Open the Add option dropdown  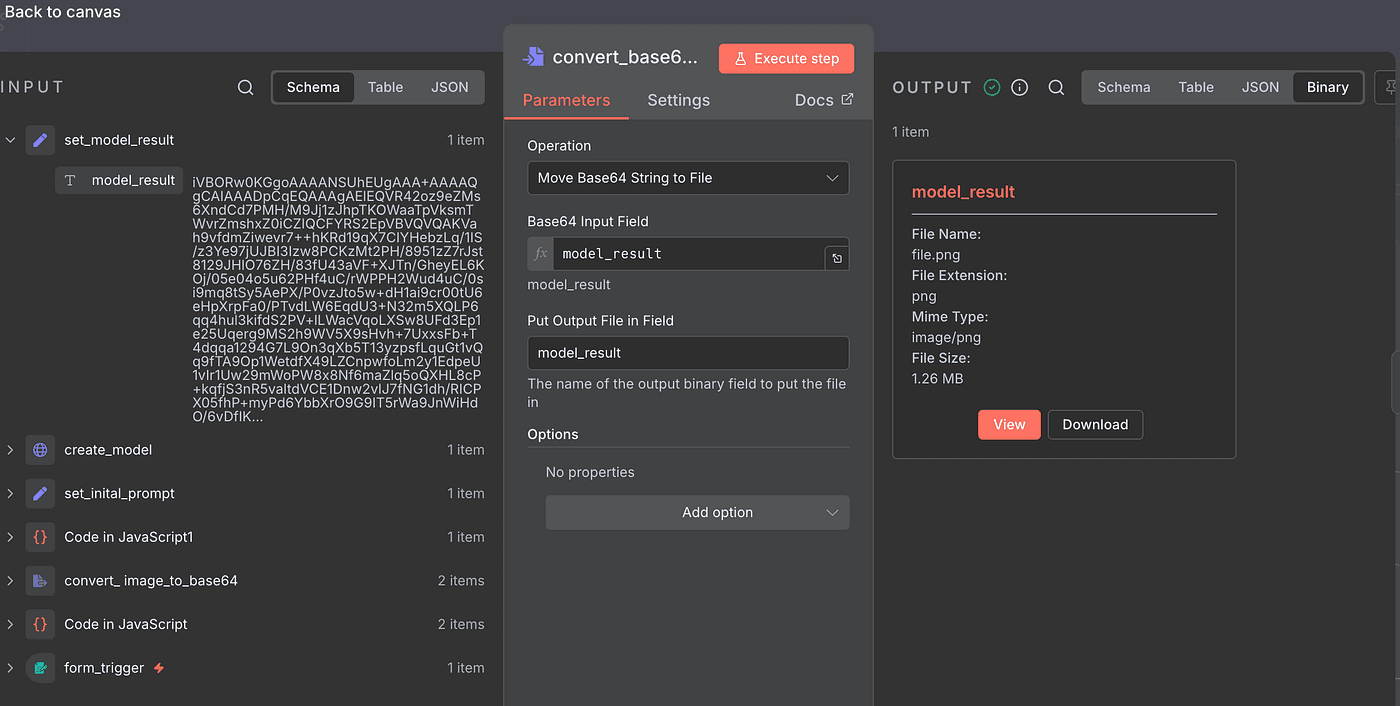pyautogui.click(x=697, y=513)
